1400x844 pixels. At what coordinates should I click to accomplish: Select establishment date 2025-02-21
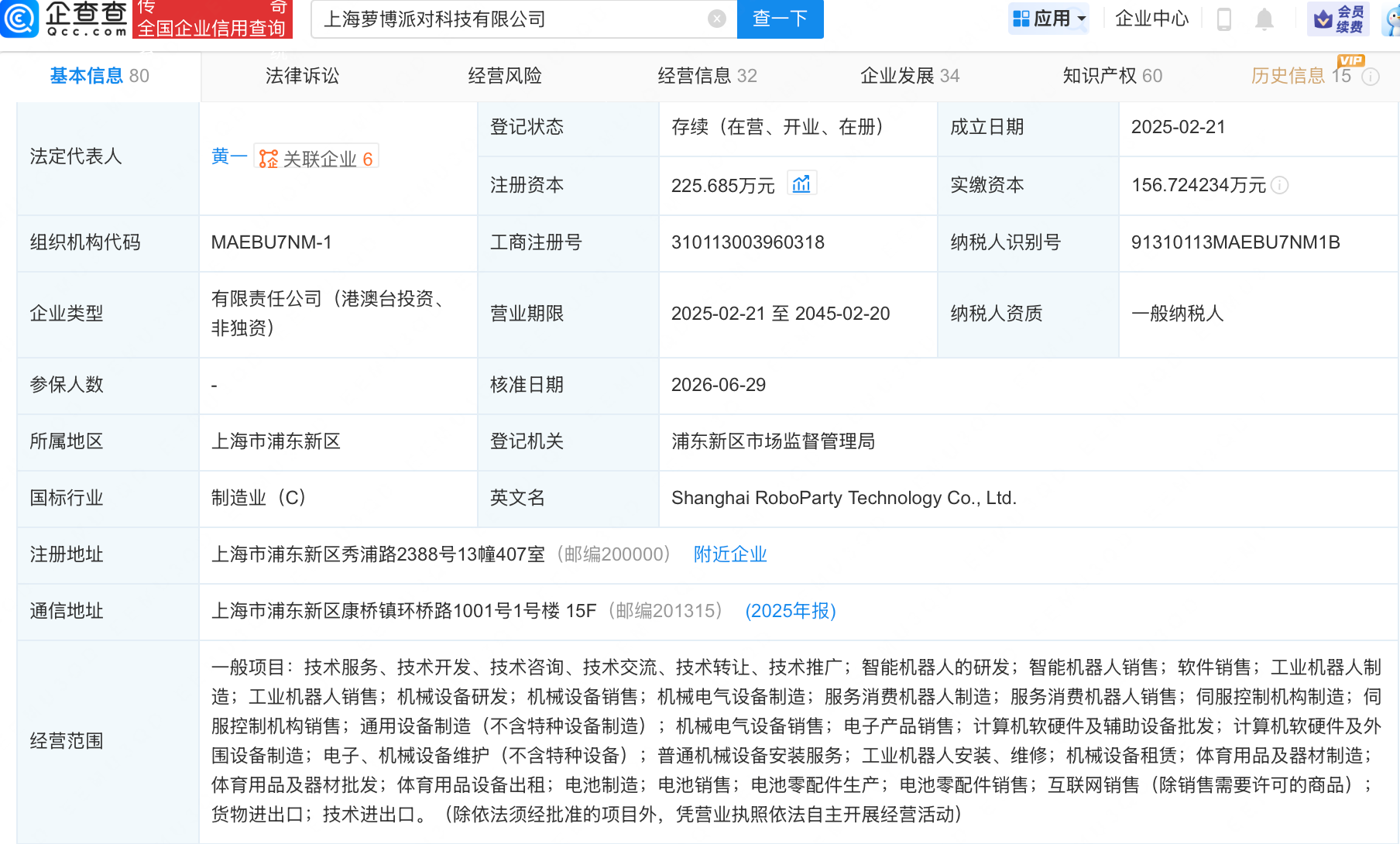click(x=1179, y=127)
